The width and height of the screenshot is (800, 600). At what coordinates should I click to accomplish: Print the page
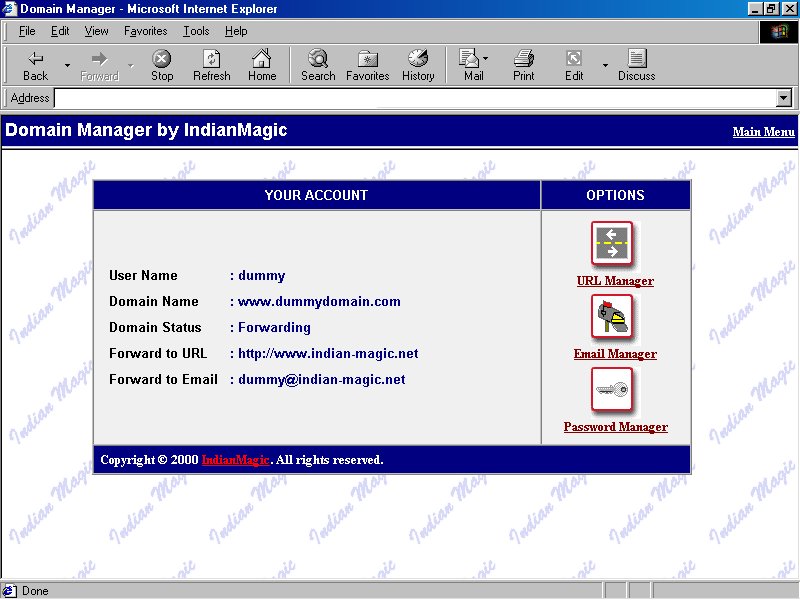click(523, 65)
